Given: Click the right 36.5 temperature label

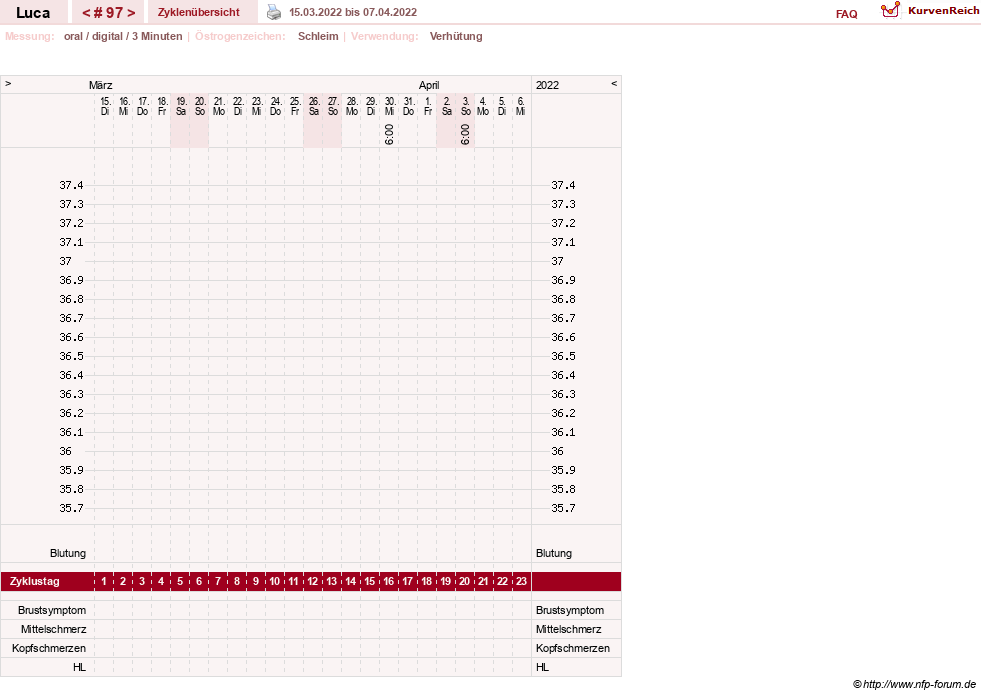Looking at the screenshot, I should 563,356.
